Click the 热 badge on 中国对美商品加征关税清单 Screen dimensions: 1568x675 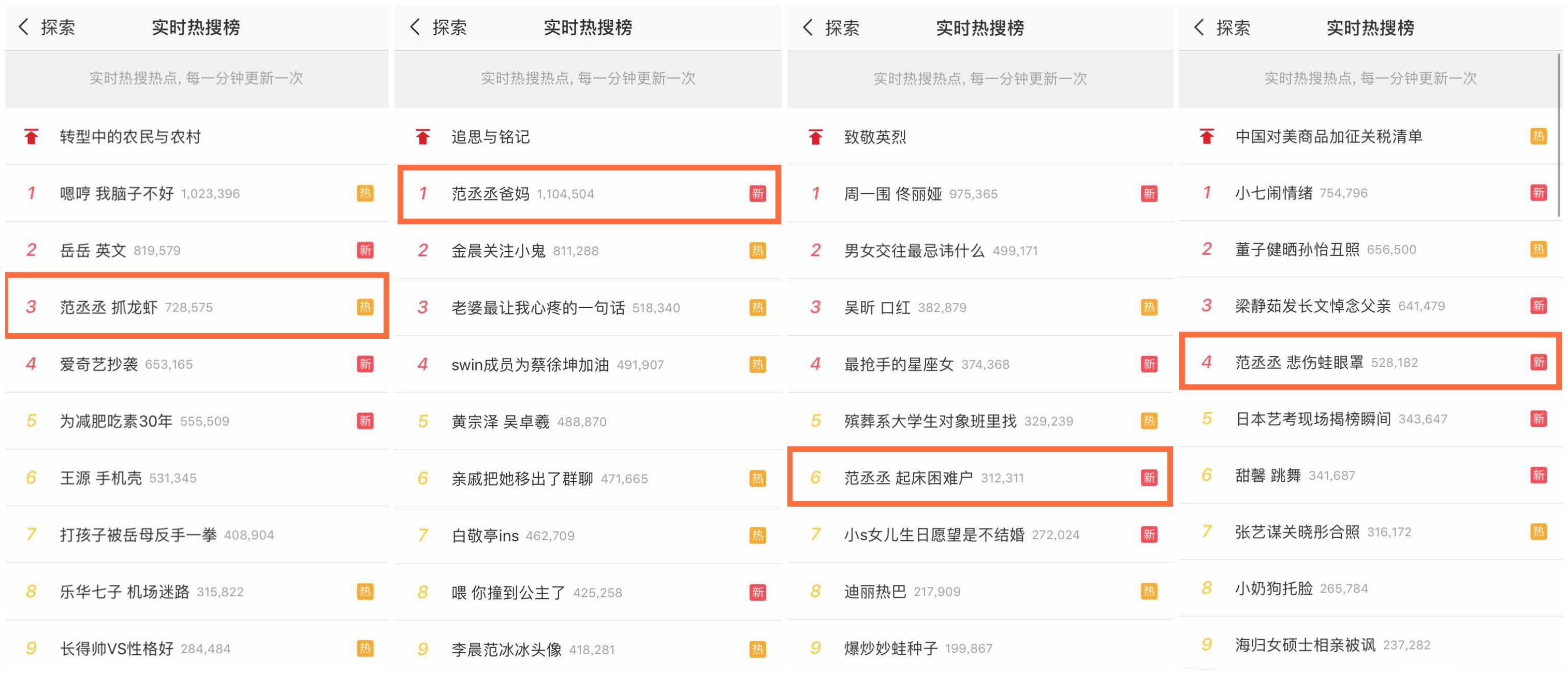1538,136
